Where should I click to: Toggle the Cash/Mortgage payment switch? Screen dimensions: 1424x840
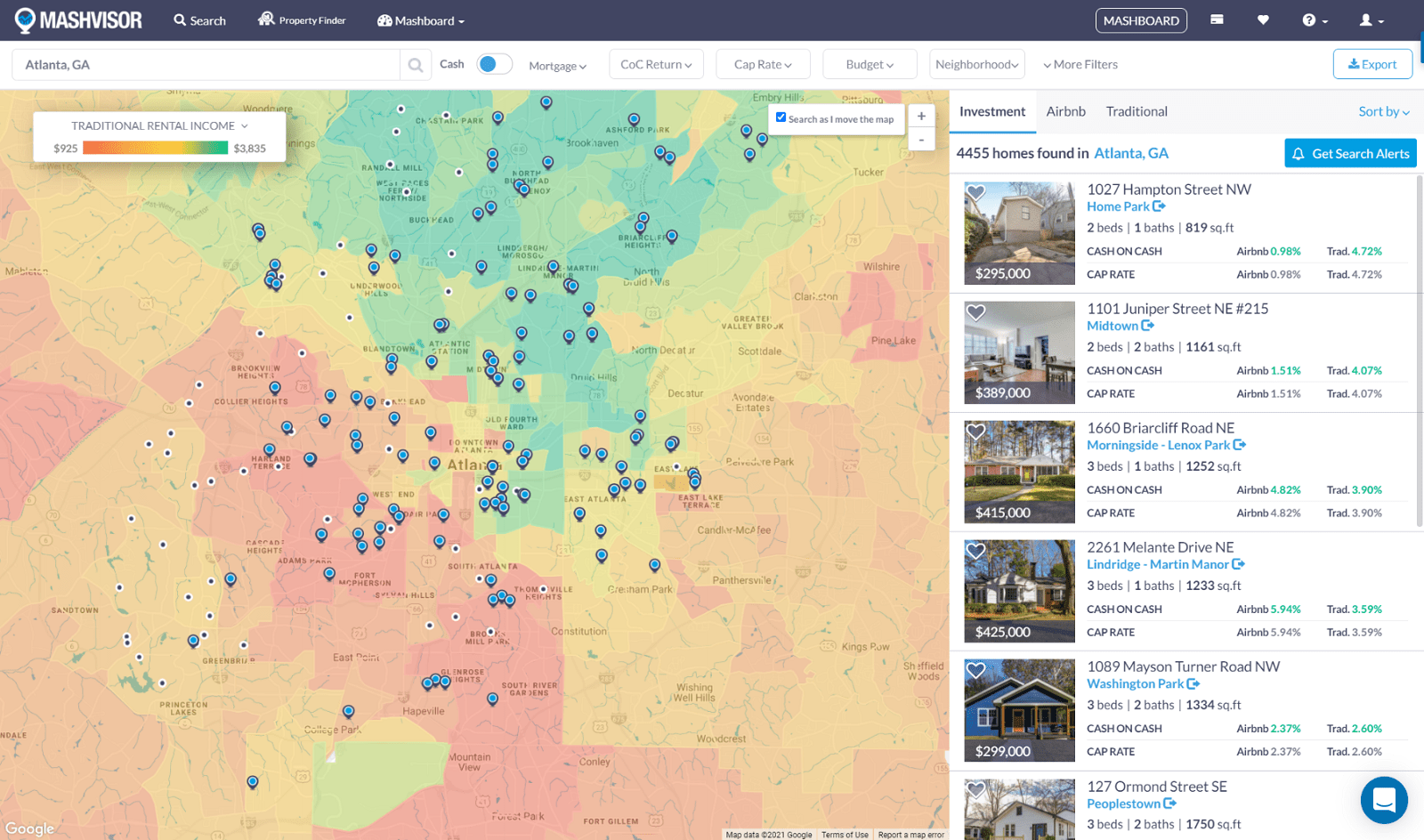(495, 64)
